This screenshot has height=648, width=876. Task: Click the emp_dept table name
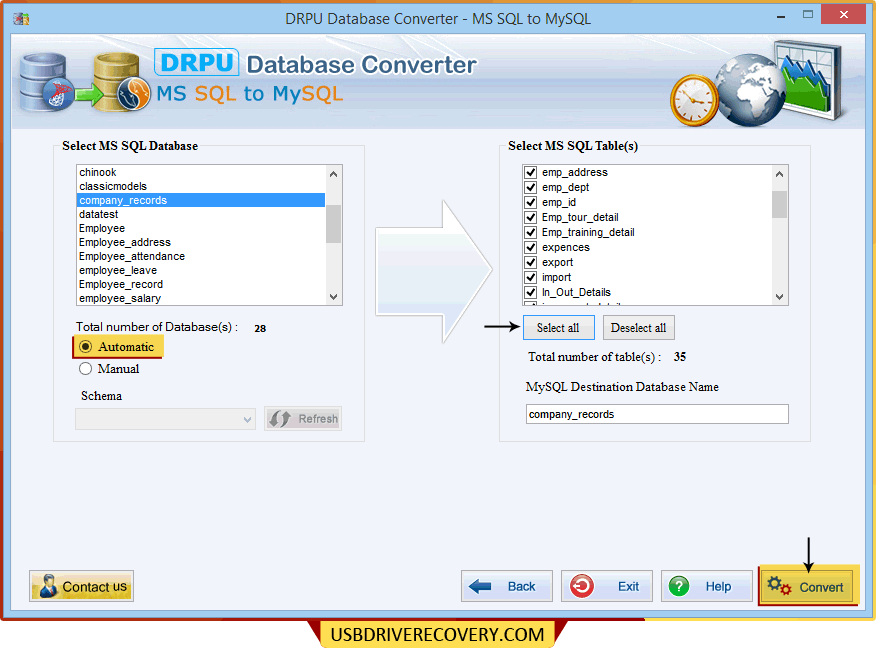point(565,187)
